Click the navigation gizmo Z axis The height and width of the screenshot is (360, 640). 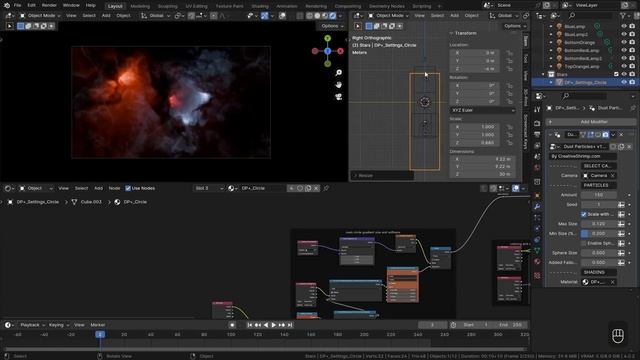point(327,51)
